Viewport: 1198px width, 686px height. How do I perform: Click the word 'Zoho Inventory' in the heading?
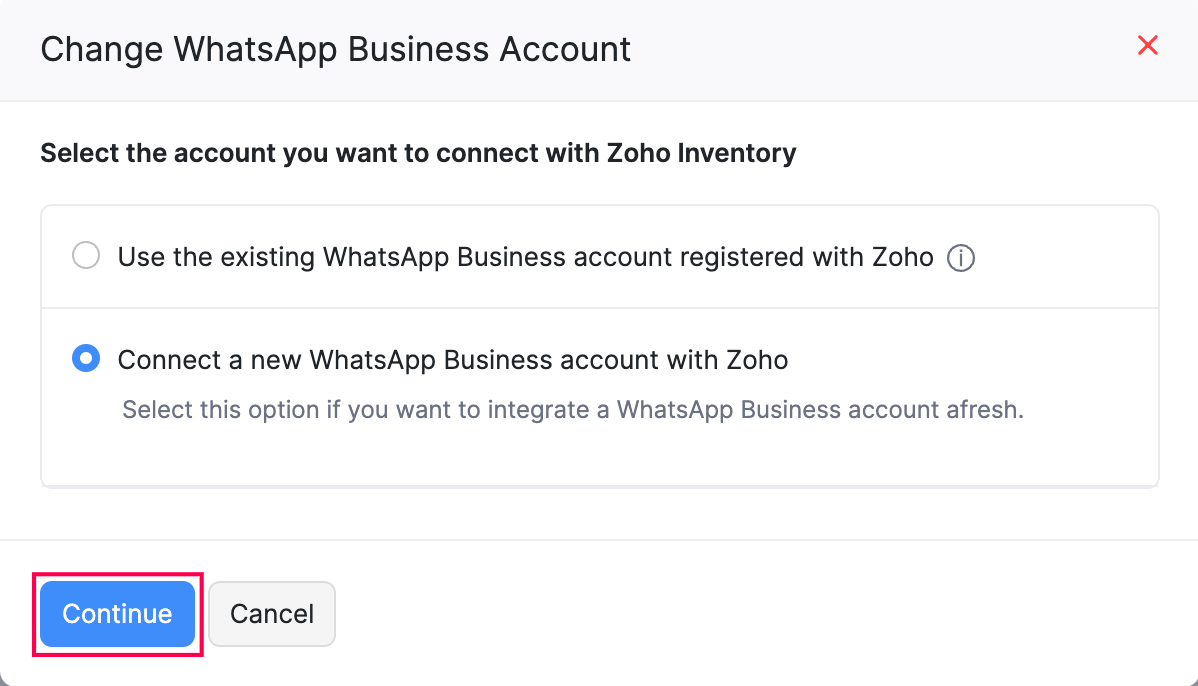(701, 154)
